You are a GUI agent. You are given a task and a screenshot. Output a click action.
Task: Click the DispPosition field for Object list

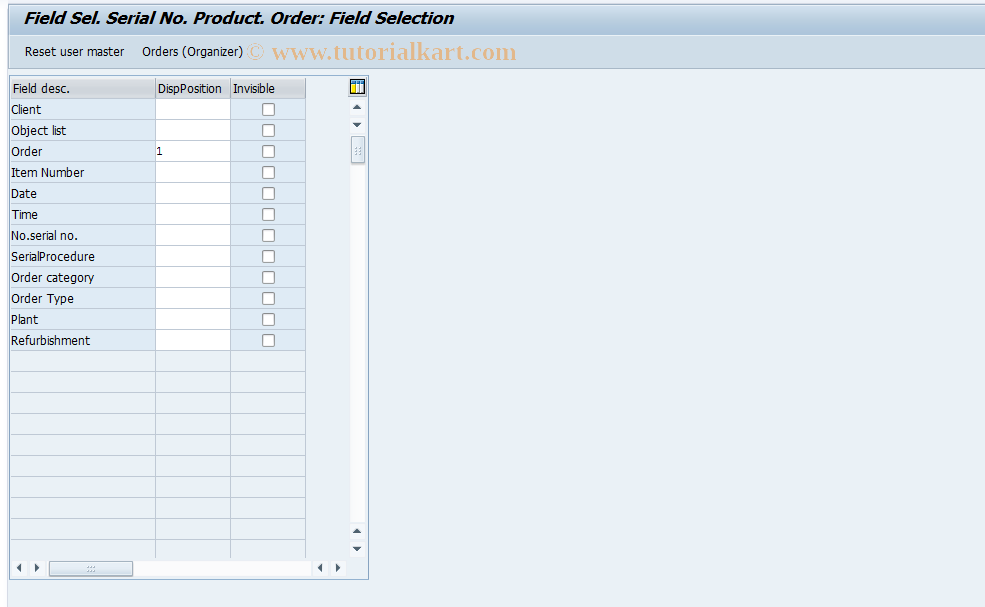(193, 131)
